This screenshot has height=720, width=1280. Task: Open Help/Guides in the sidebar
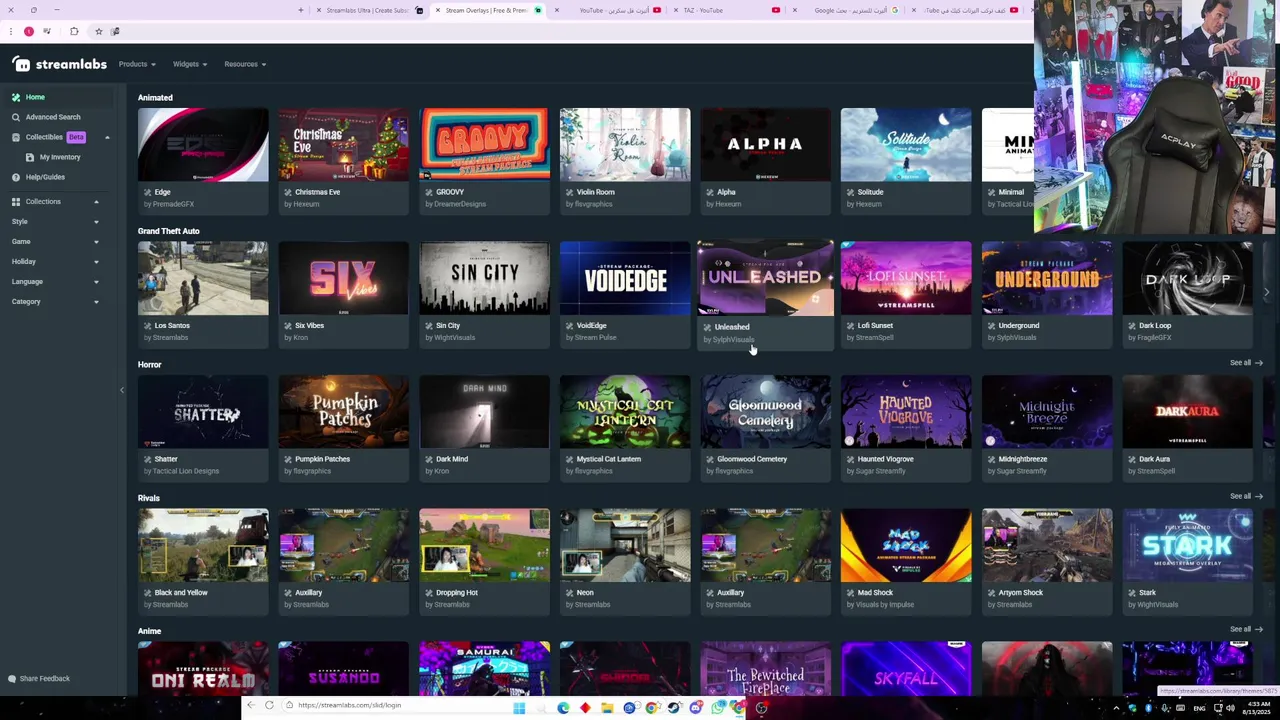(x=45, y=177)
